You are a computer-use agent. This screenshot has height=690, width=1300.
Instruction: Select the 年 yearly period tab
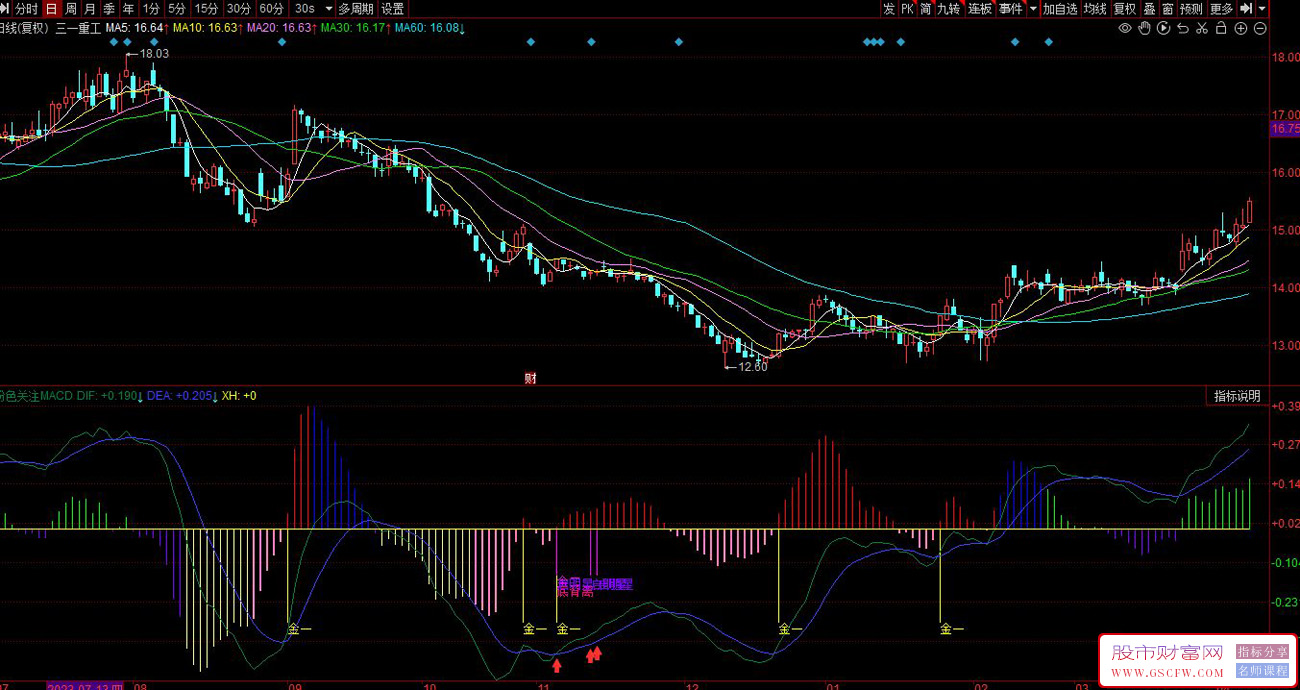(128, 9)
